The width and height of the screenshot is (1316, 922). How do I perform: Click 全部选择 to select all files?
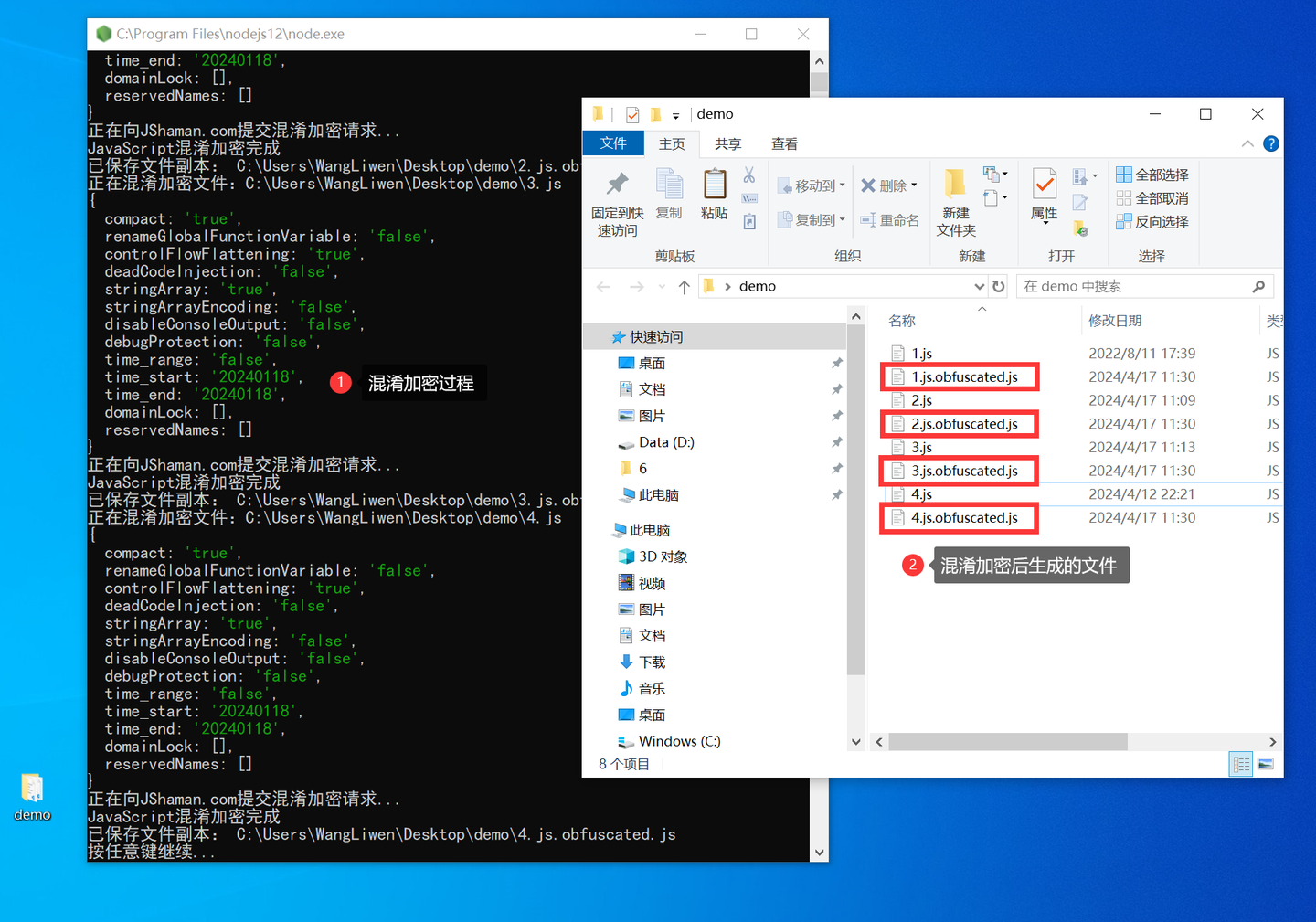point(1152,175)
